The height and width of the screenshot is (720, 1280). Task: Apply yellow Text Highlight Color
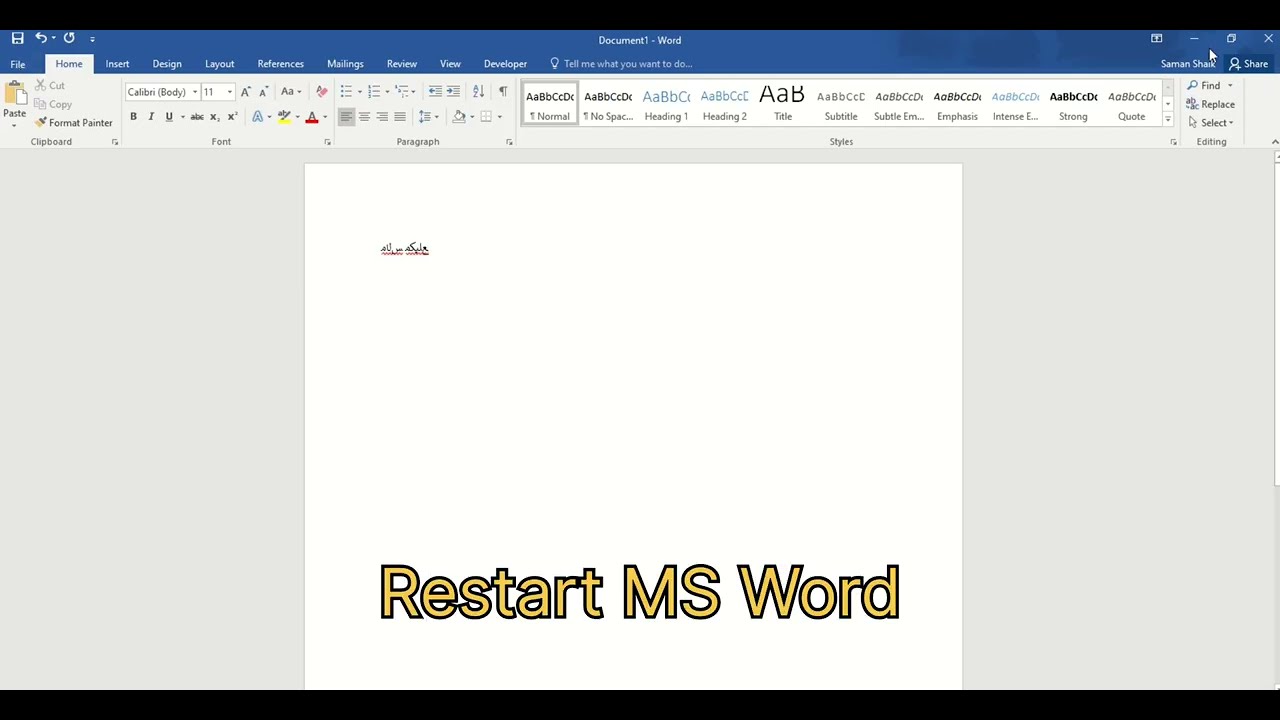click(x=284, y=117)
